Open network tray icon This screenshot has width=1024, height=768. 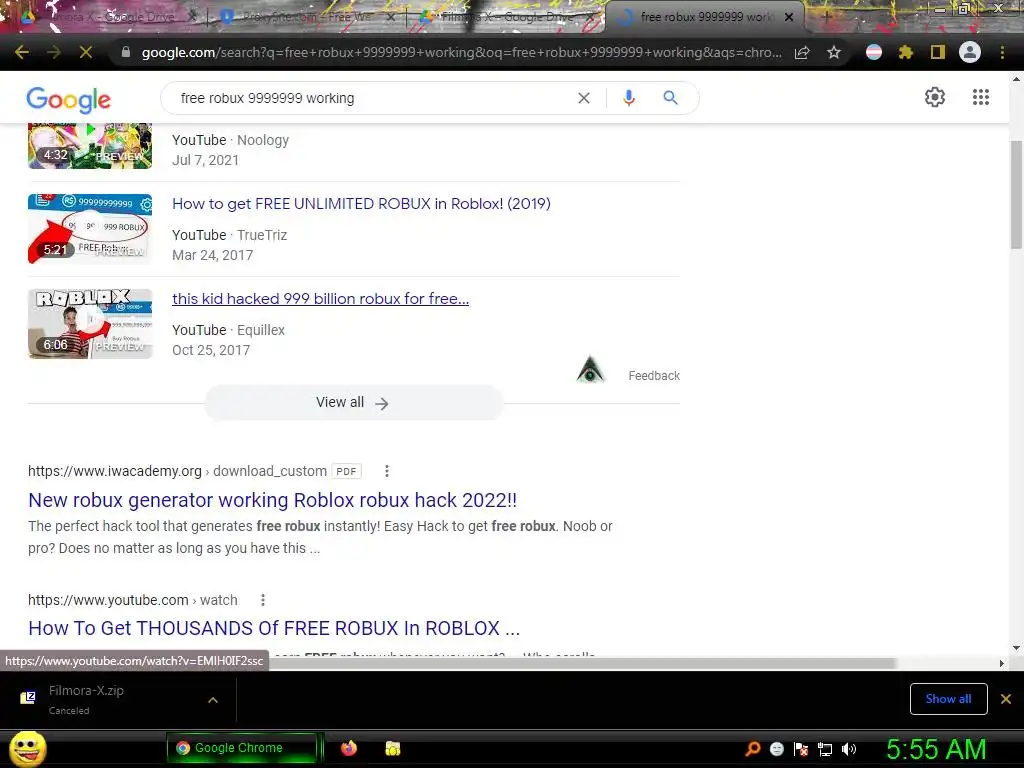825,749
